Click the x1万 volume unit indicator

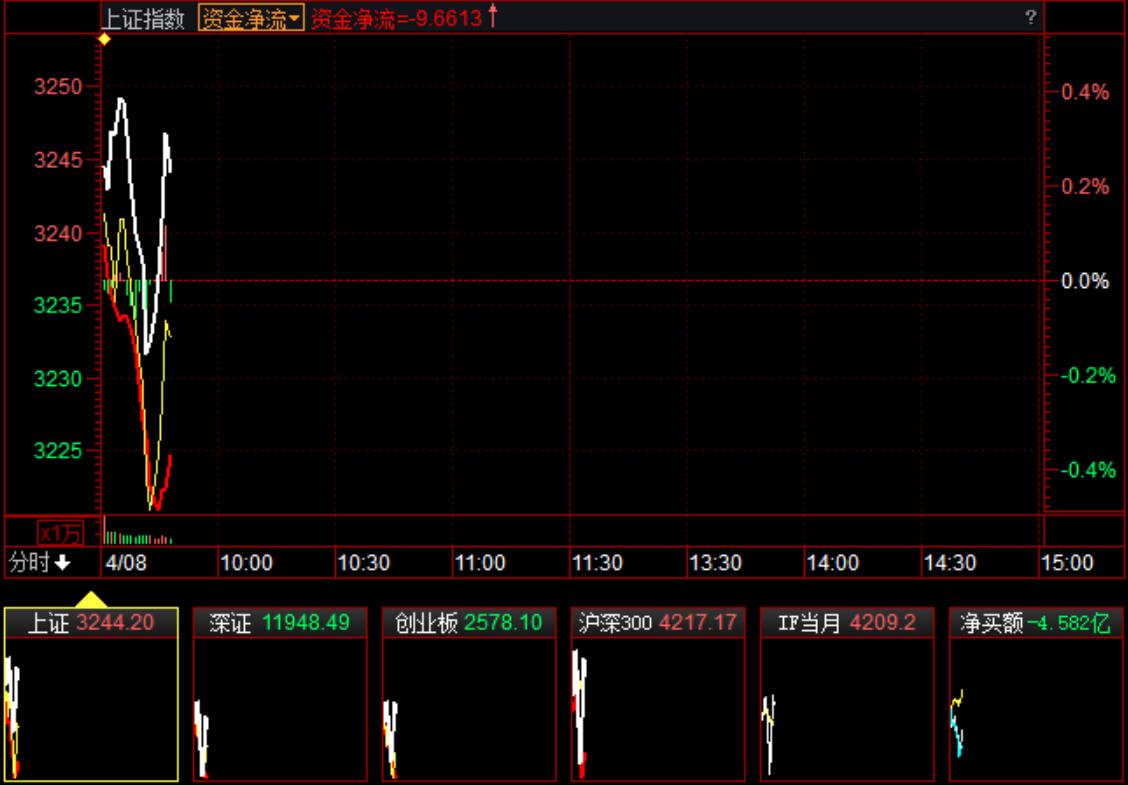[60, 532]
